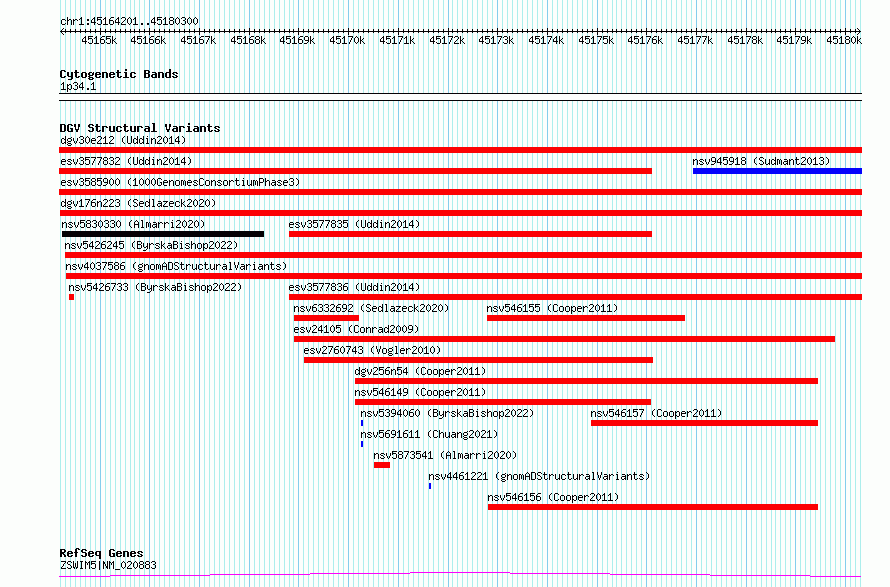
Task: Click the 45165k ruler tick label
Action: 99,40
